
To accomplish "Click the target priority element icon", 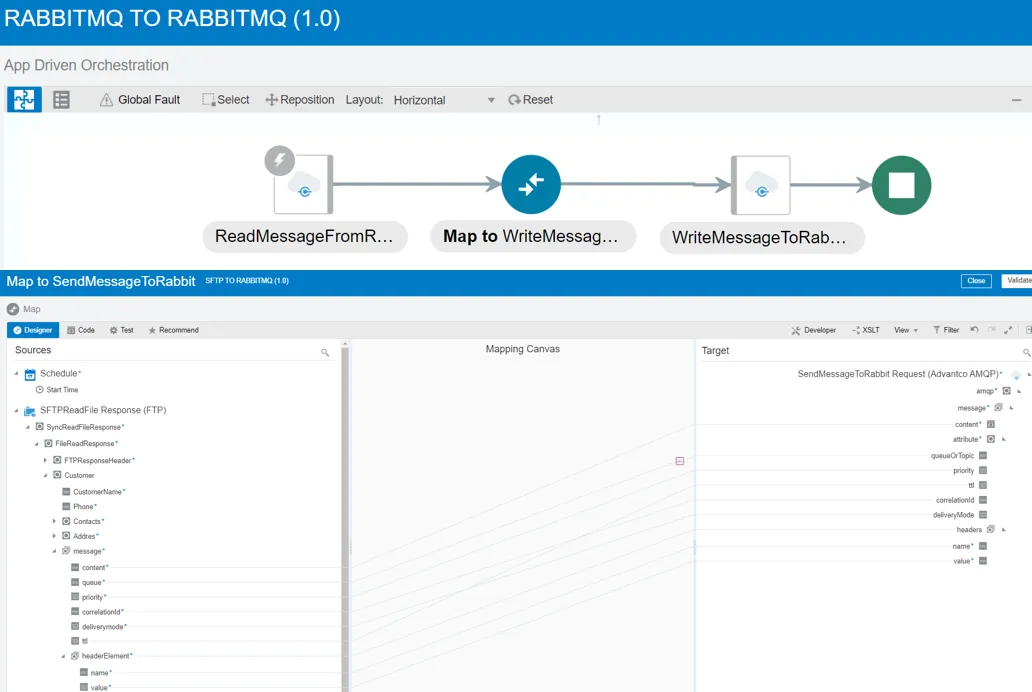I will (x=983, y=470).
